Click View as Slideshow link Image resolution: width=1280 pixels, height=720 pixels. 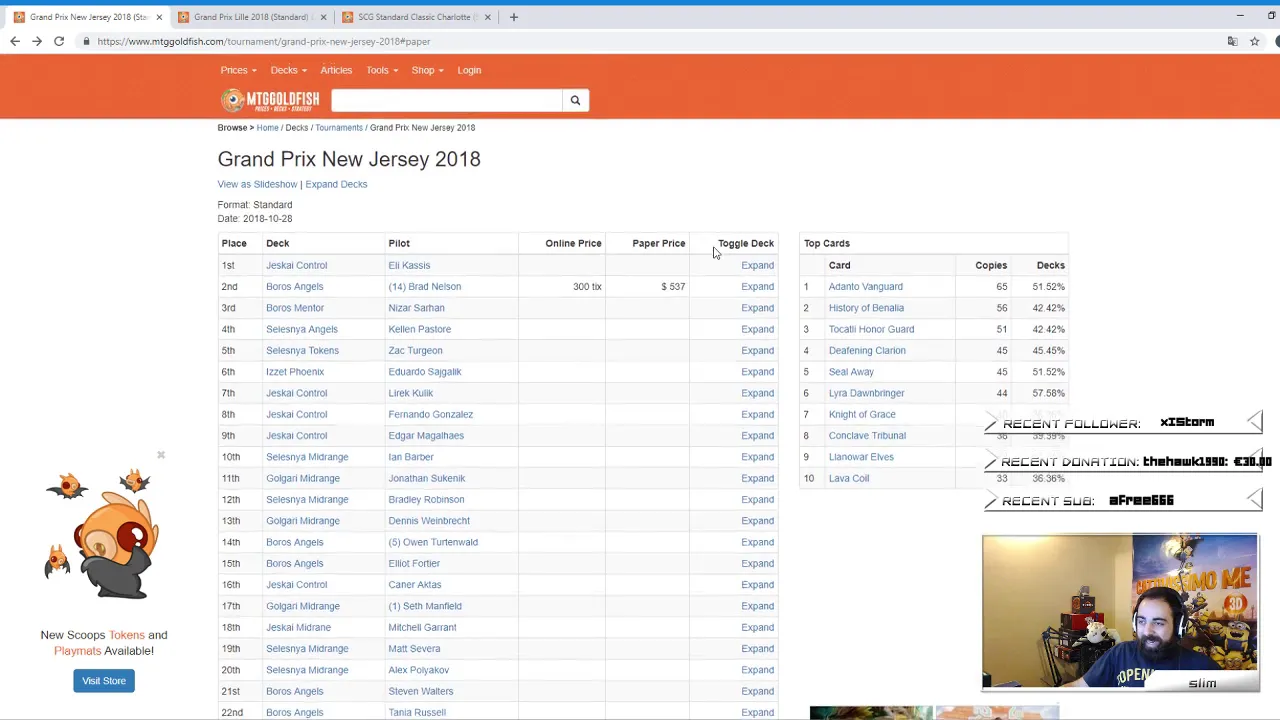point(257,184)
